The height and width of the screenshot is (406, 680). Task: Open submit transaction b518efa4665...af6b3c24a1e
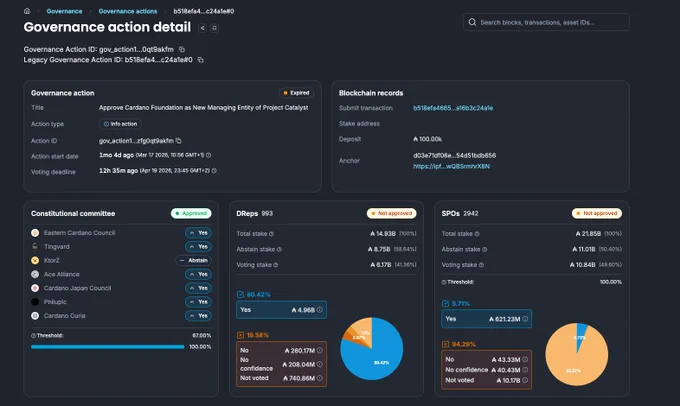pos(453,108)
